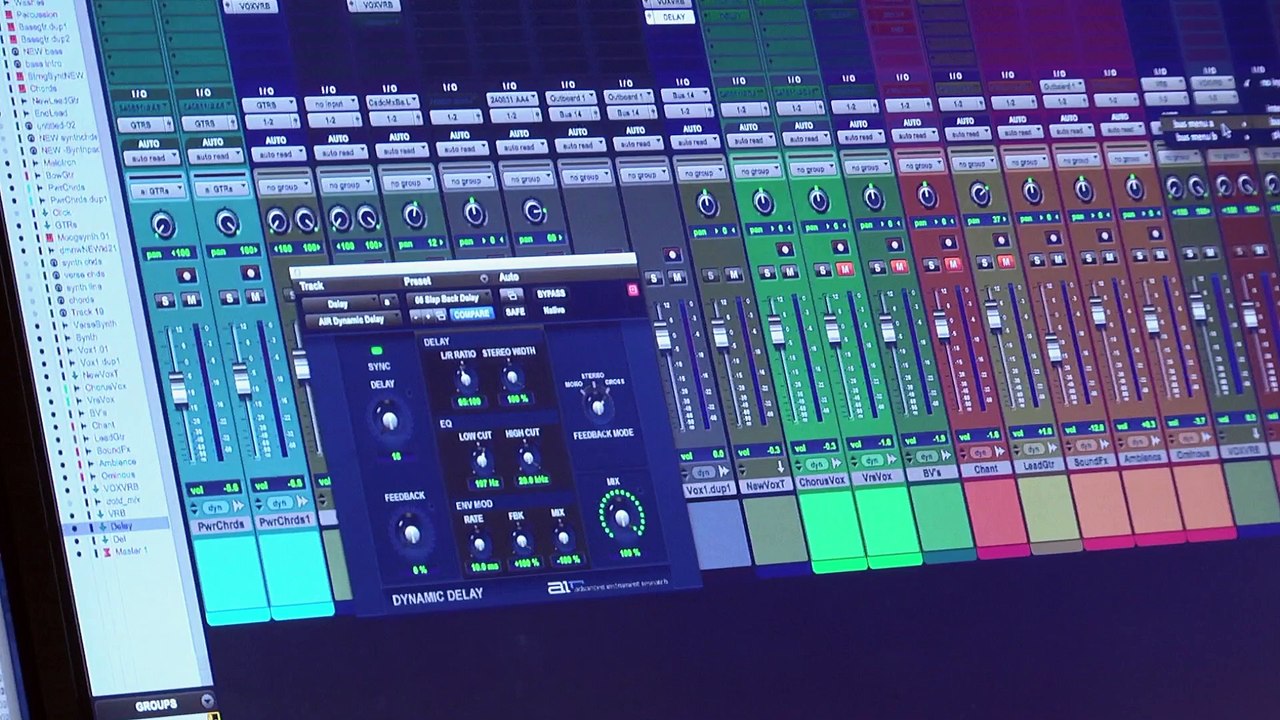Solo the PwrChrds track
The width and height of the screenshot is (1280, 720).
[166, 300]
